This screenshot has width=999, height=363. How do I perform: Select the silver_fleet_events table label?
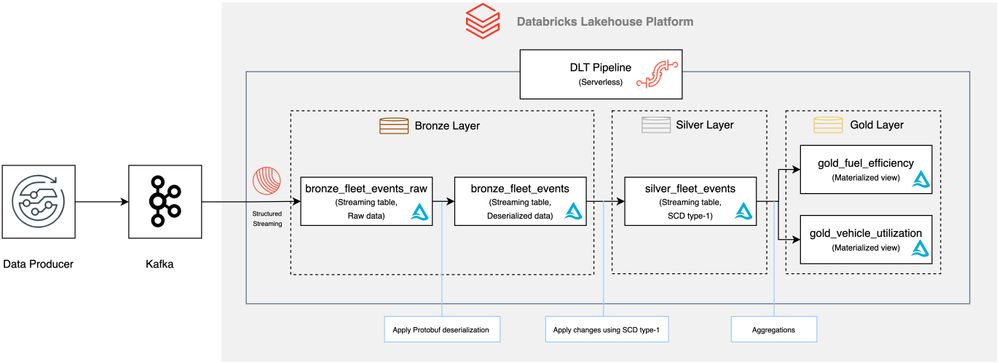(x=680, y=189)
